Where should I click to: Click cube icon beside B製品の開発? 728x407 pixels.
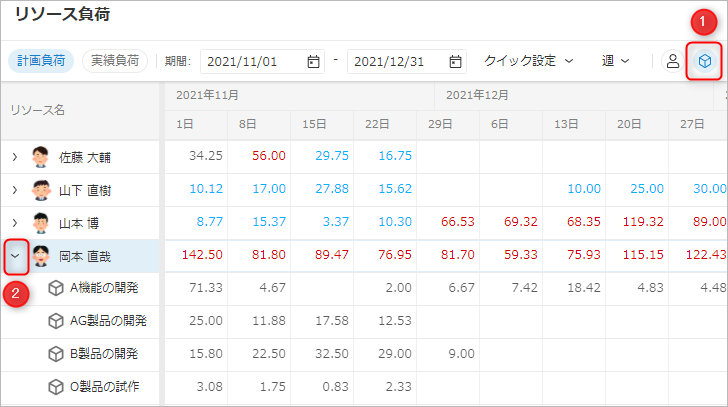[x=56, y=354]
